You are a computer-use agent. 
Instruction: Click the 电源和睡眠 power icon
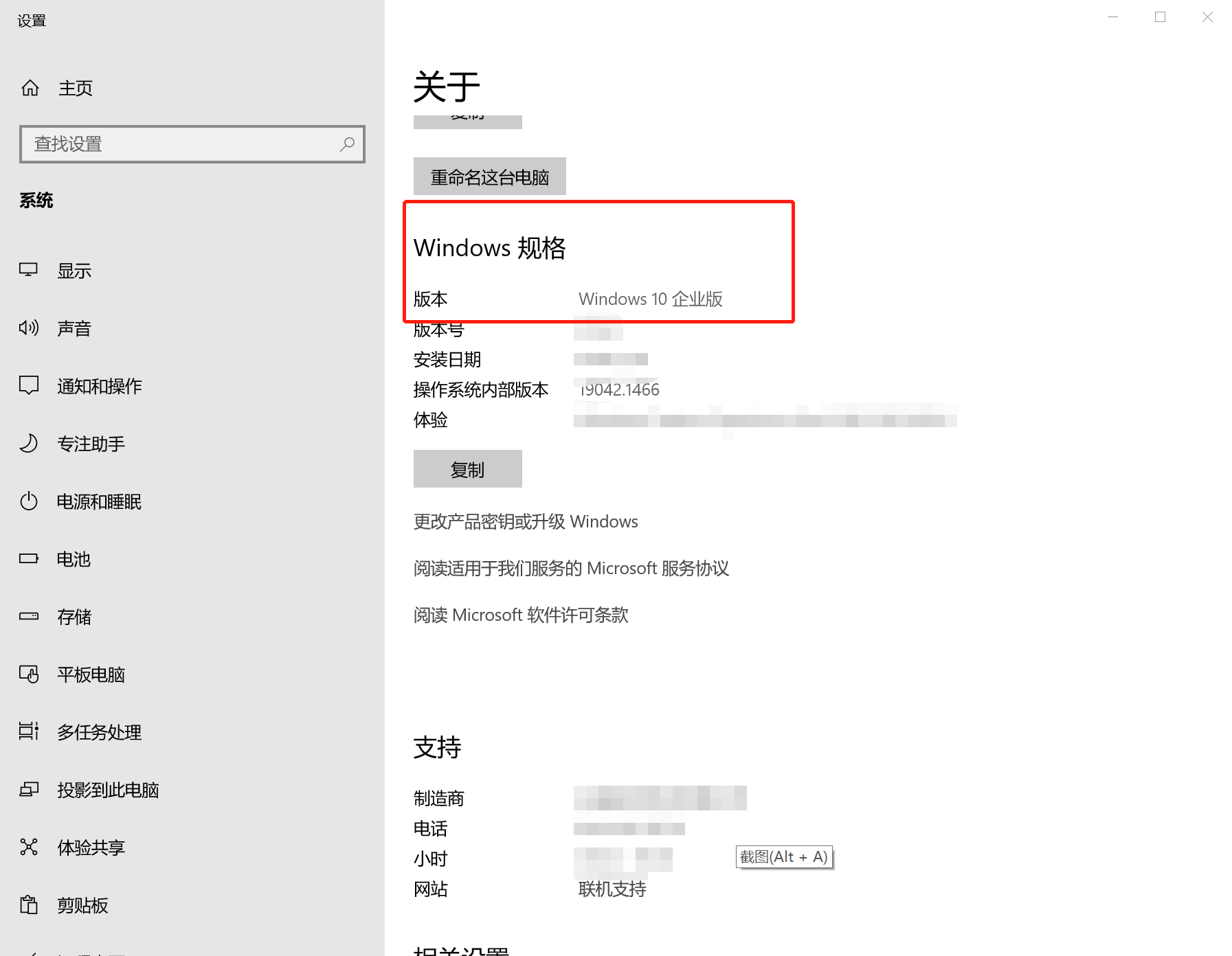click(x=28, y=501)
